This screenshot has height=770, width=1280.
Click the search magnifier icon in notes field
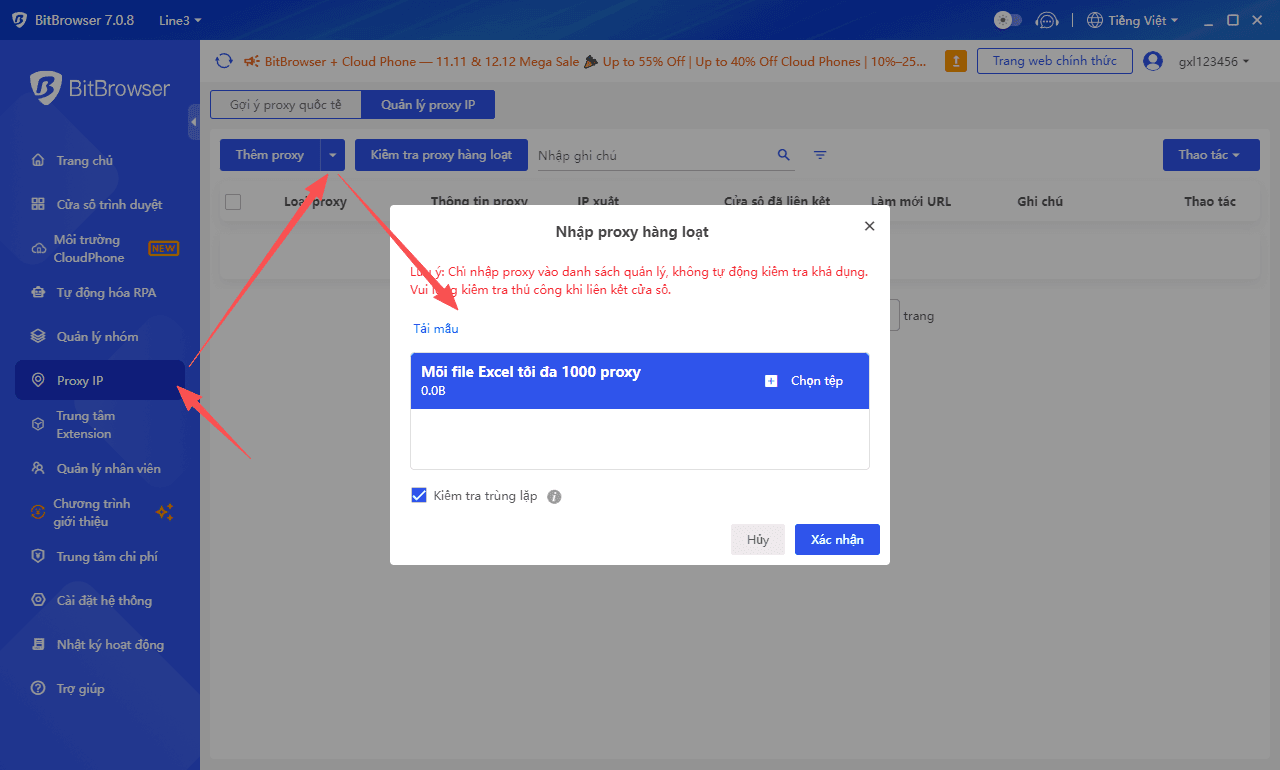coord(784,155)
